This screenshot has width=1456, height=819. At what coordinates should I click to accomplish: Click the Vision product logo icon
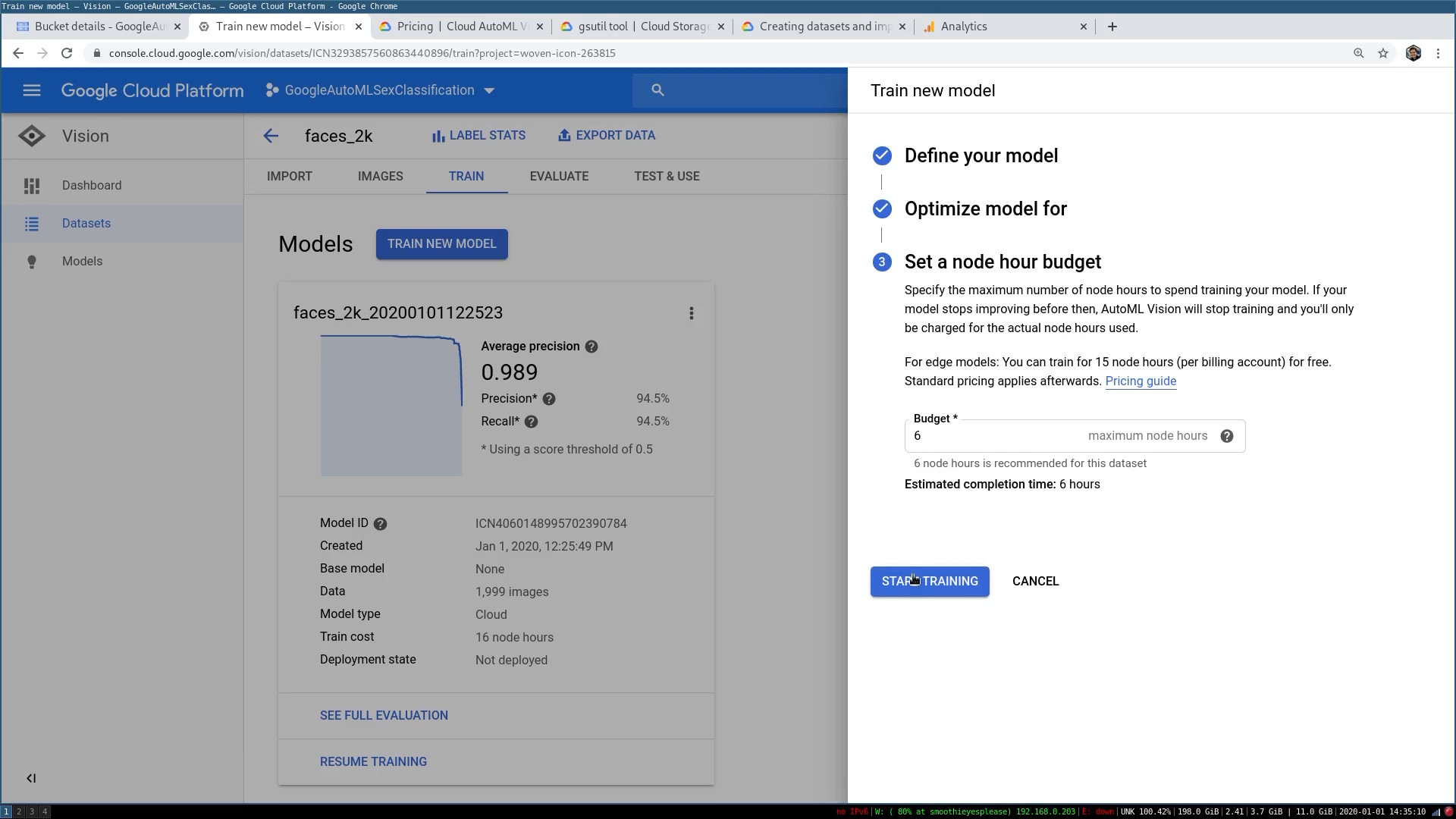tap(32, 136)
